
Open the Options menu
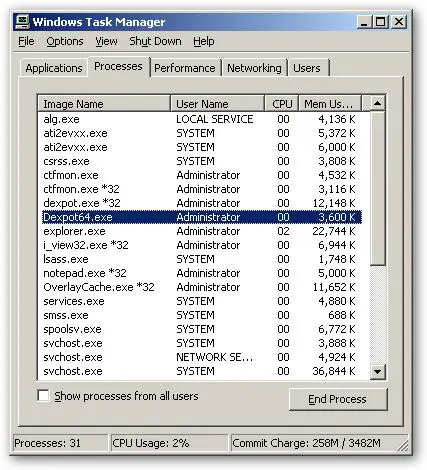[x=65, y=41]
